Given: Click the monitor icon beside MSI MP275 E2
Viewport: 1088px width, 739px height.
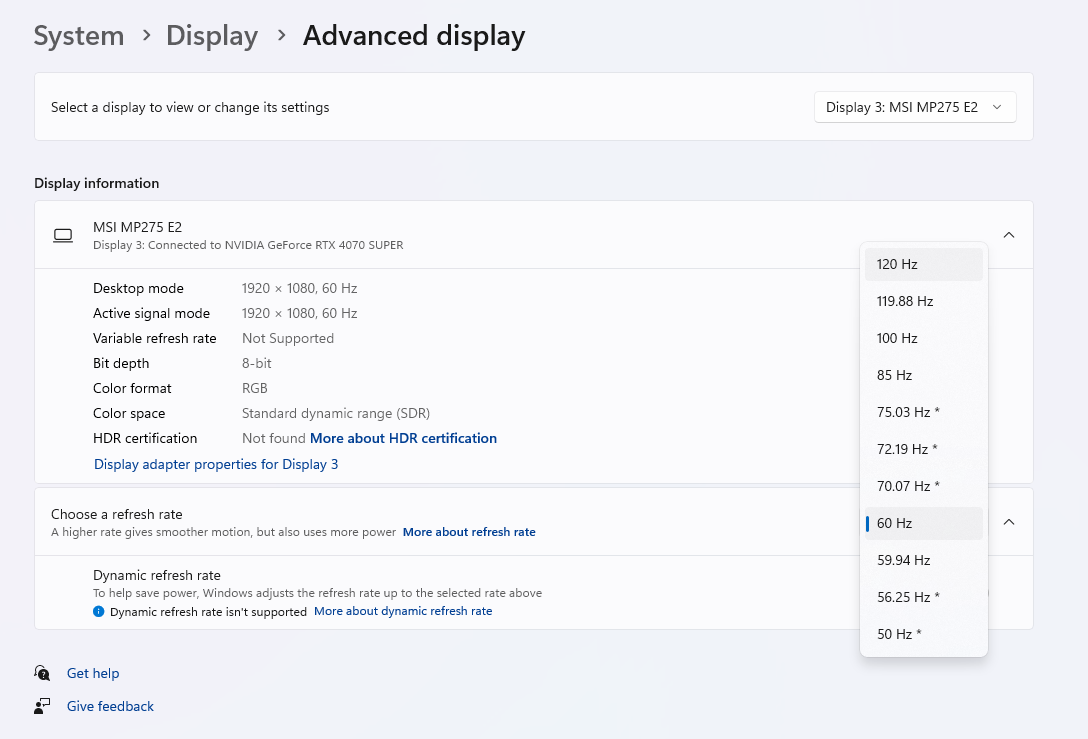Looking at the screenshot, I should click(x=63, y=235).
